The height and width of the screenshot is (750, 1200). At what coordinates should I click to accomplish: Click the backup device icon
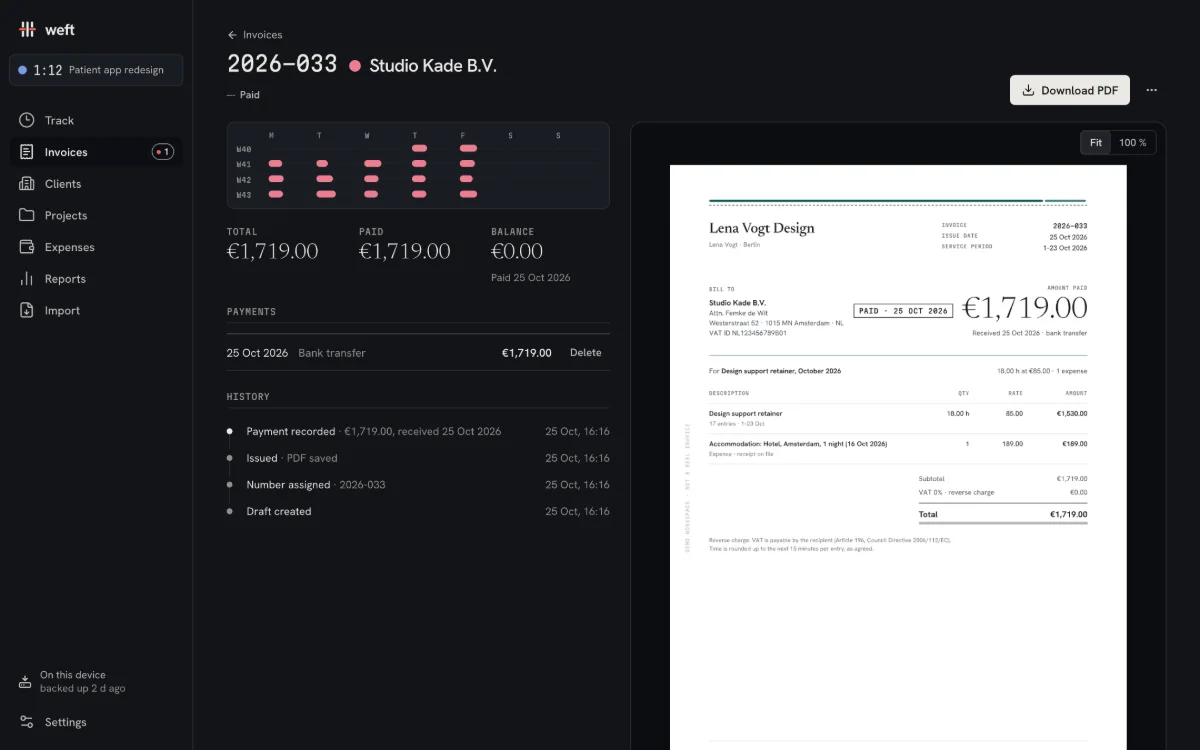coord(26,682)
